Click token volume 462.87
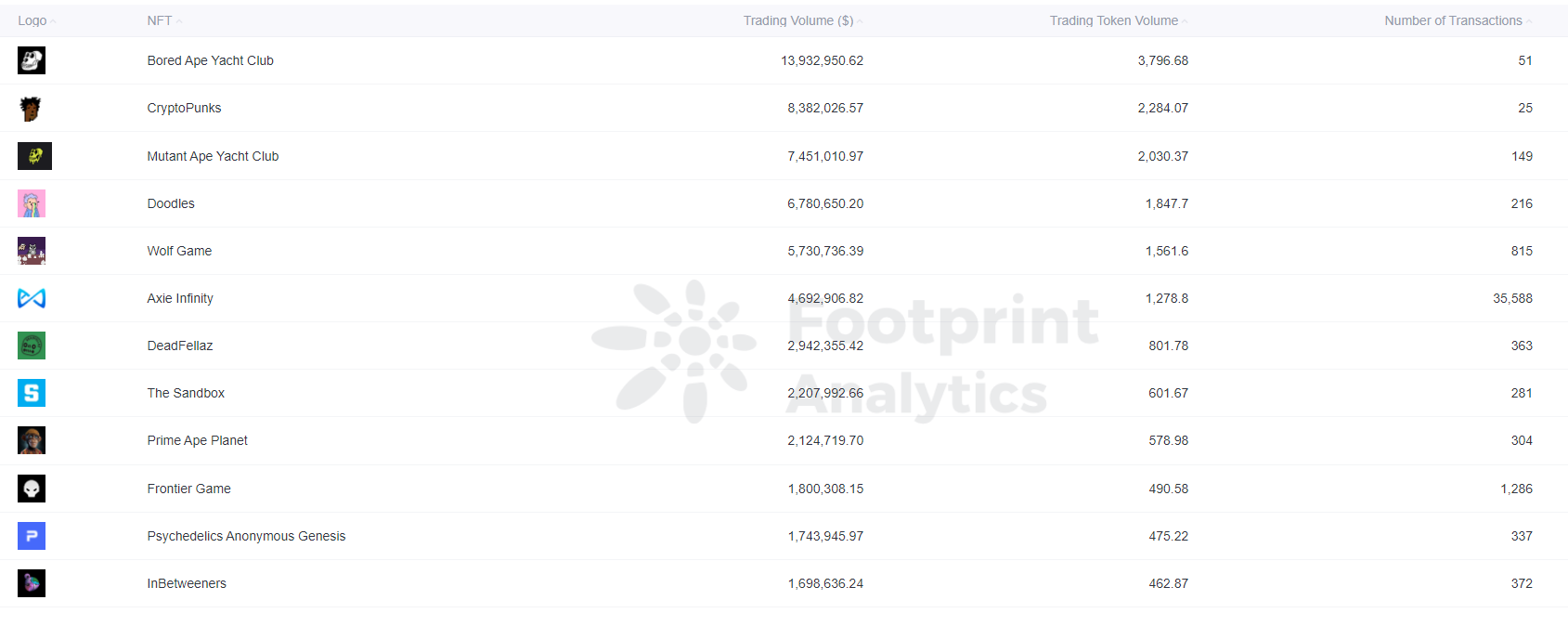This screenshot has height=626, width=1568. 1169,583
